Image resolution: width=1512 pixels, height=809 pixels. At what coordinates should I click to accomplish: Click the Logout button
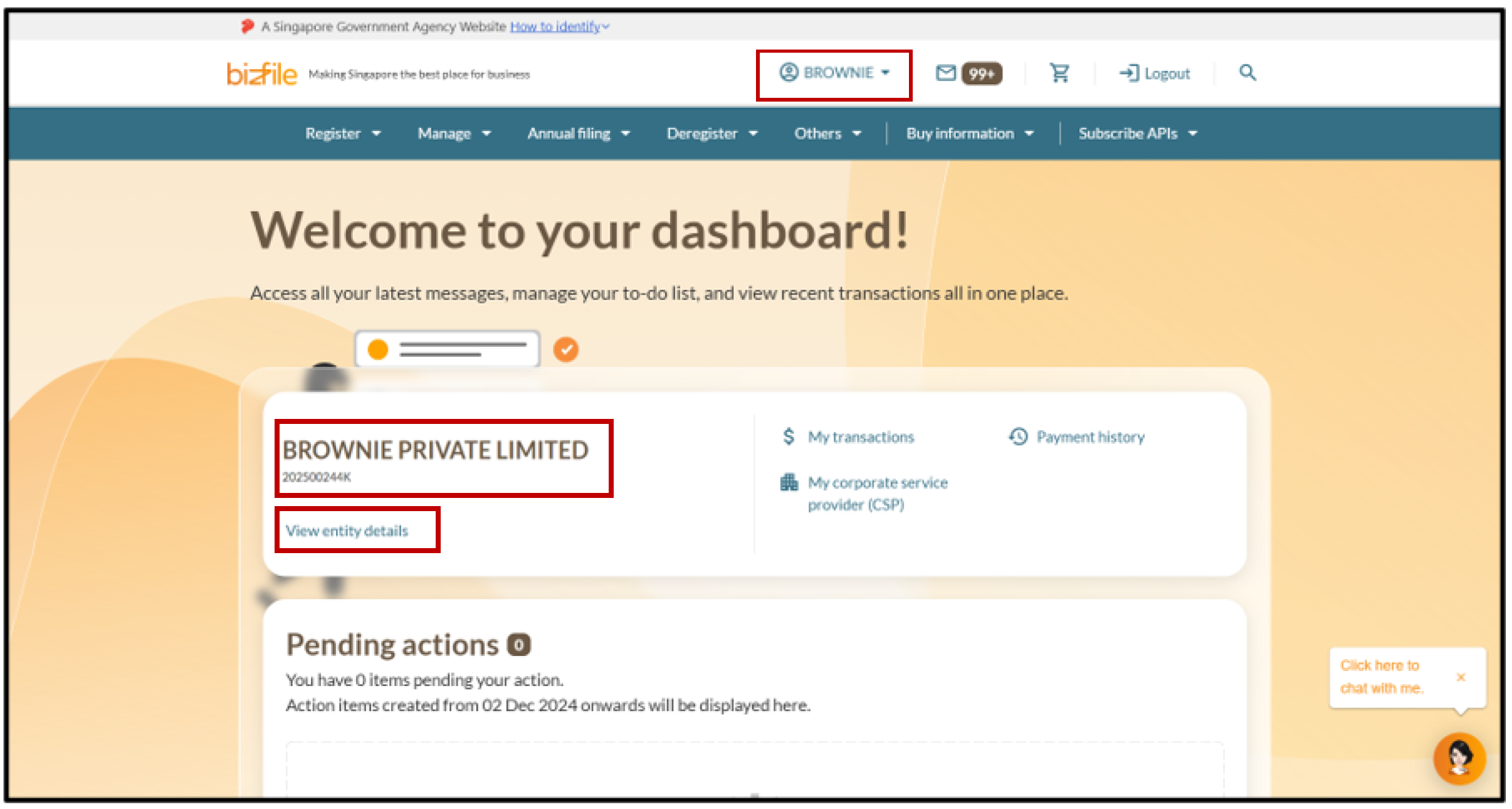tap(1155, 73)
